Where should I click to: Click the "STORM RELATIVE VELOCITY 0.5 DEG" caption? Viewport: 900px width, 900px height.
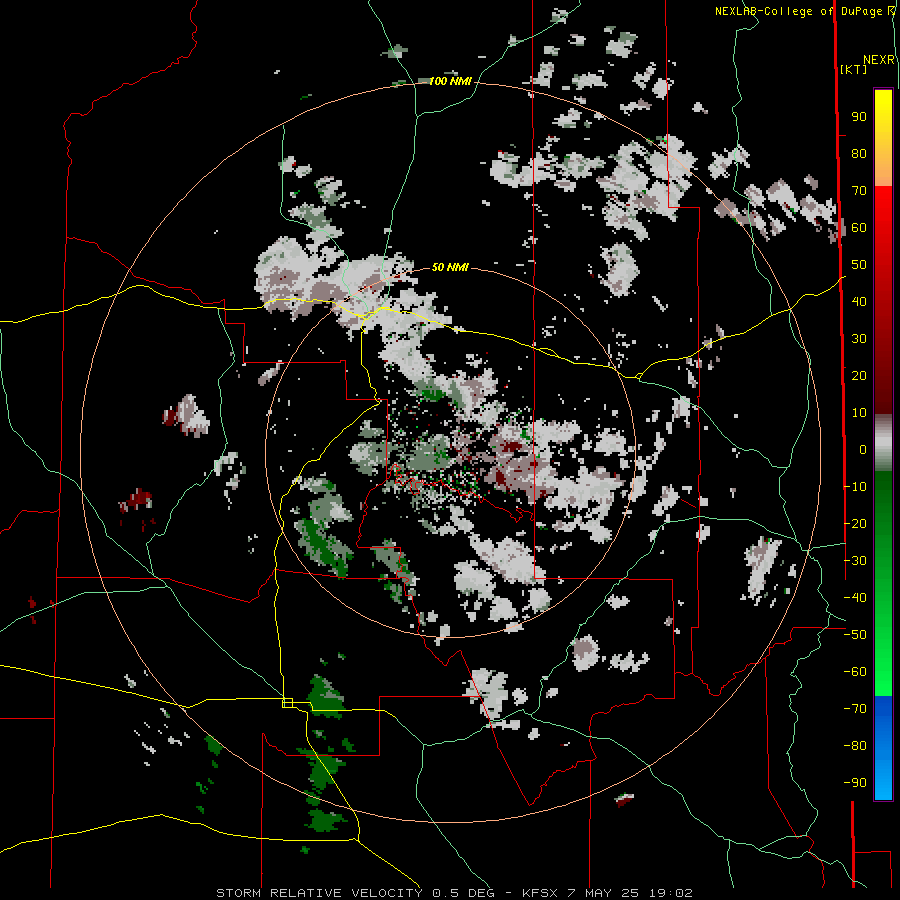(x=355, y=893)
